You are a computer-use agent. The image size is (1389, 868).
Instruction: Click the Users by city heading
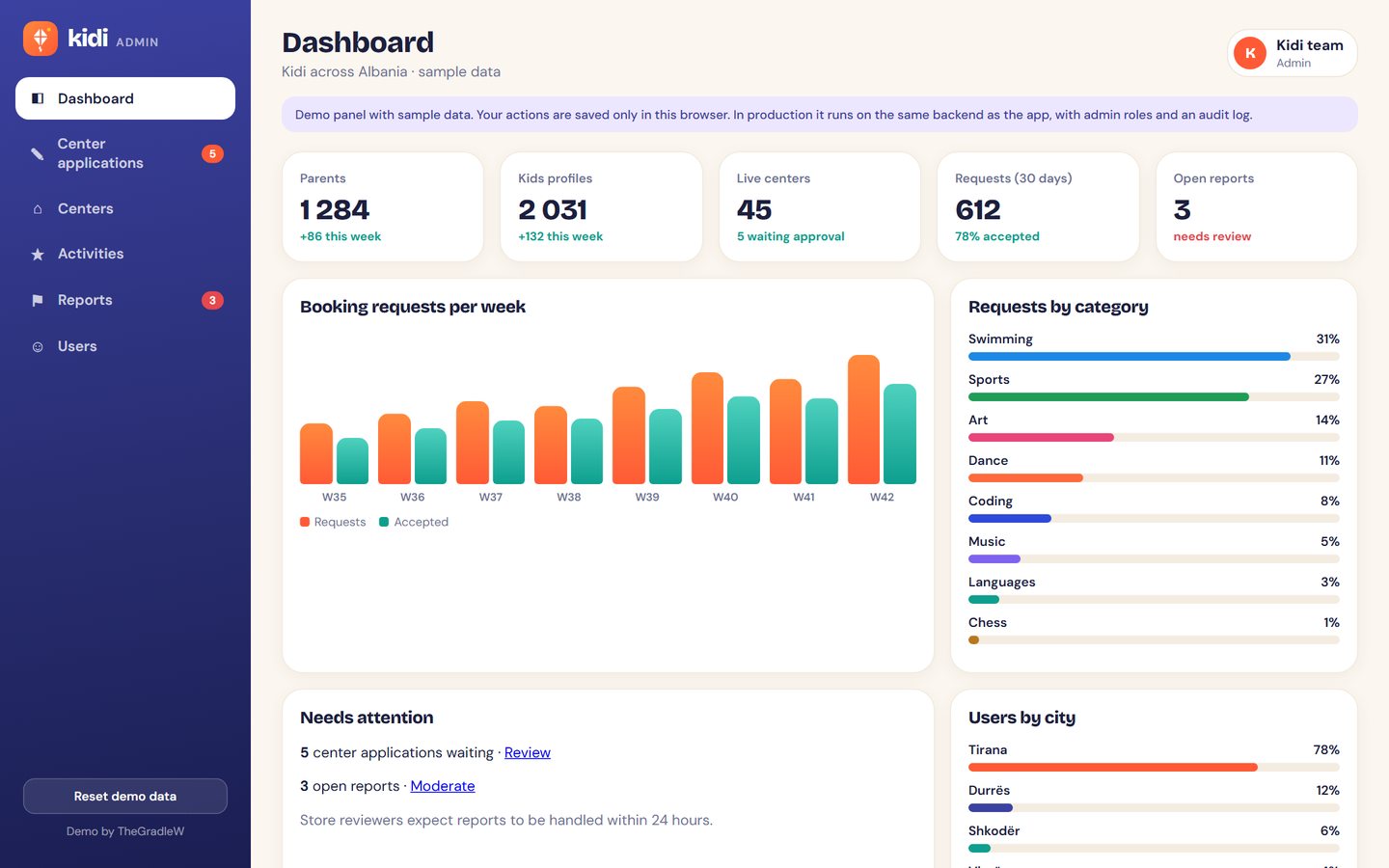pos(1021,718)
